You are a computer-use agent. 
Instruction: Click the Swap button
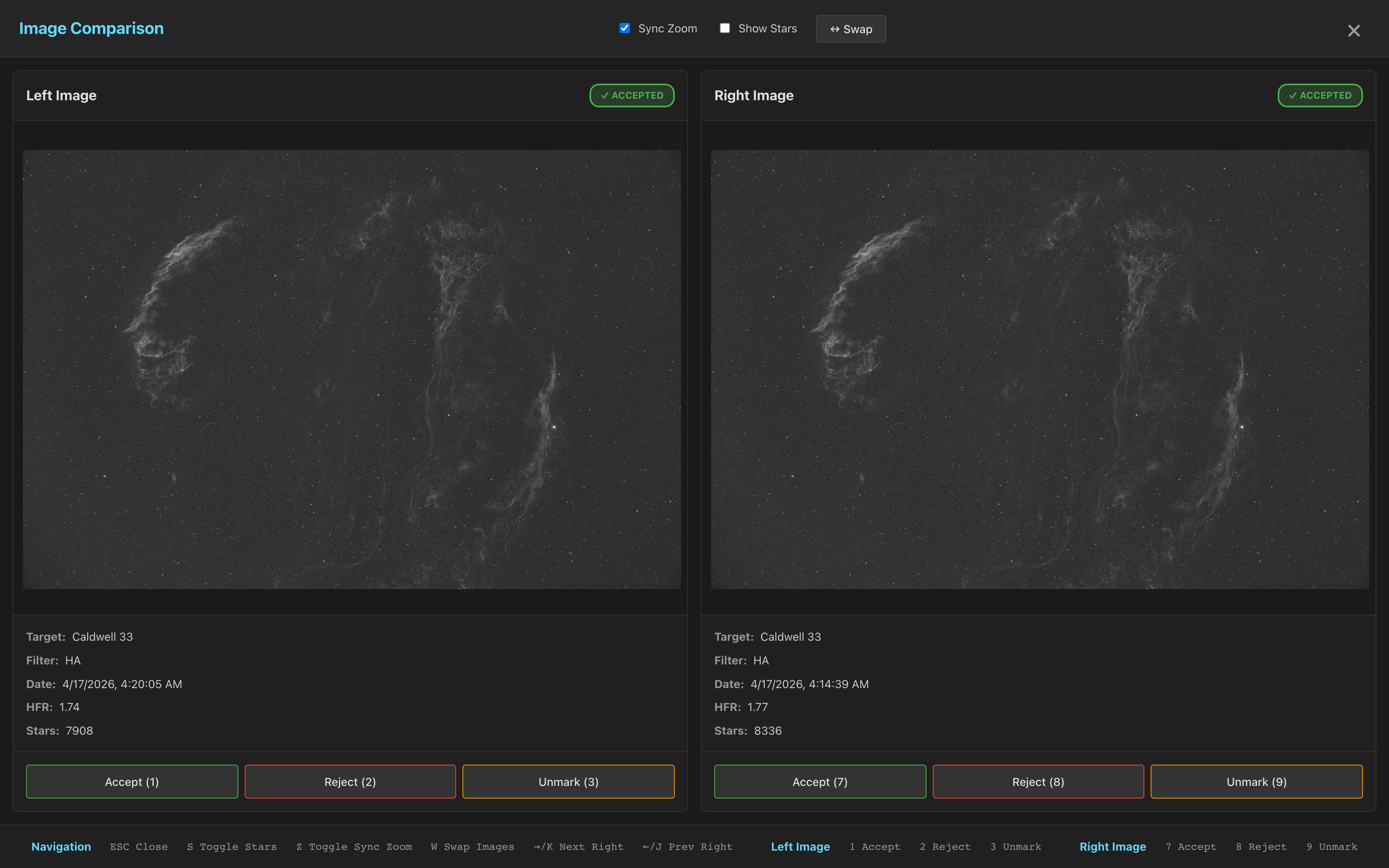pos(851,29)
